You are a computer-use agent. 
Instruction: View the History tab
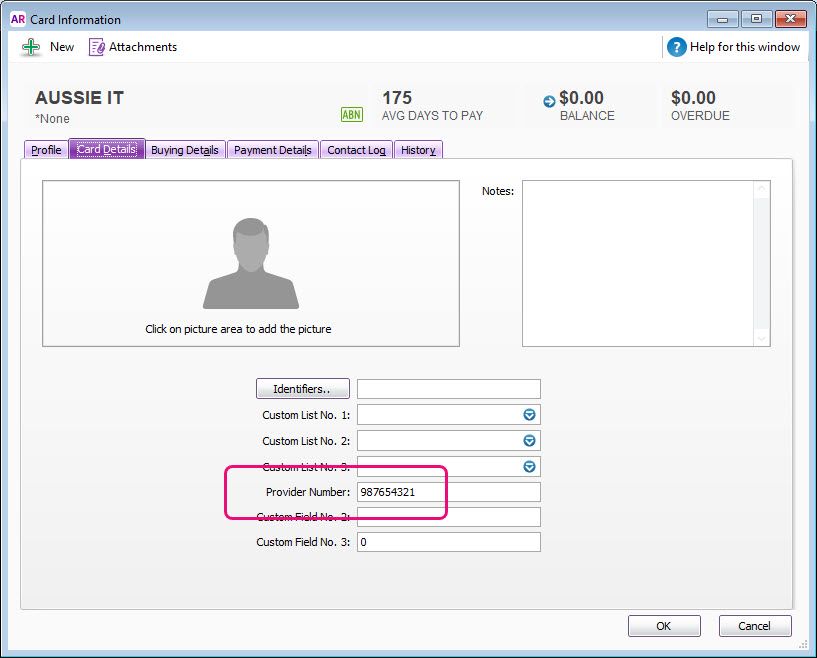click(418, 150)
